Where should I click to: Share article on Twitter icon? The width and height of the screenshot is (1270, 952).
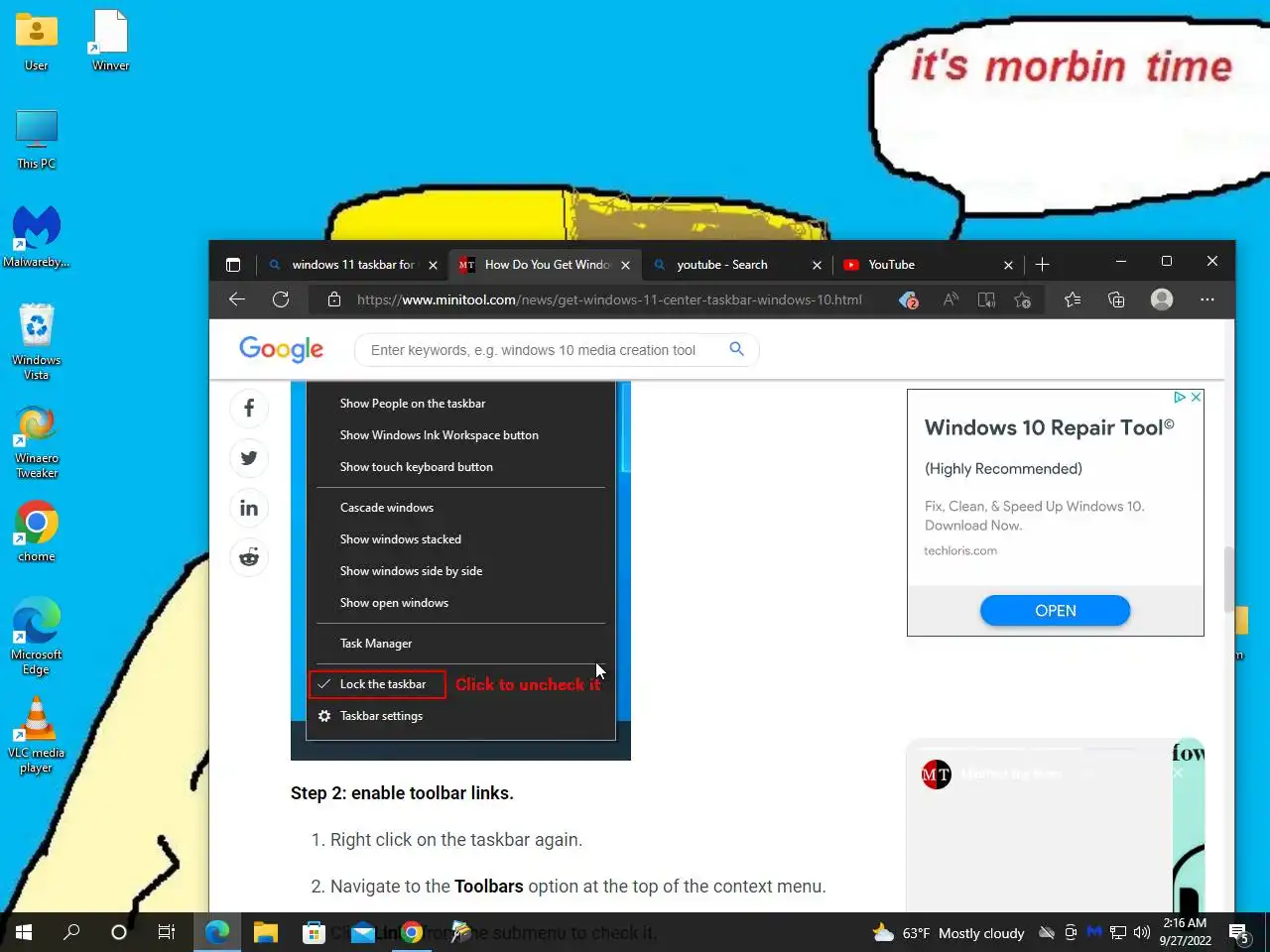point(249,458)
